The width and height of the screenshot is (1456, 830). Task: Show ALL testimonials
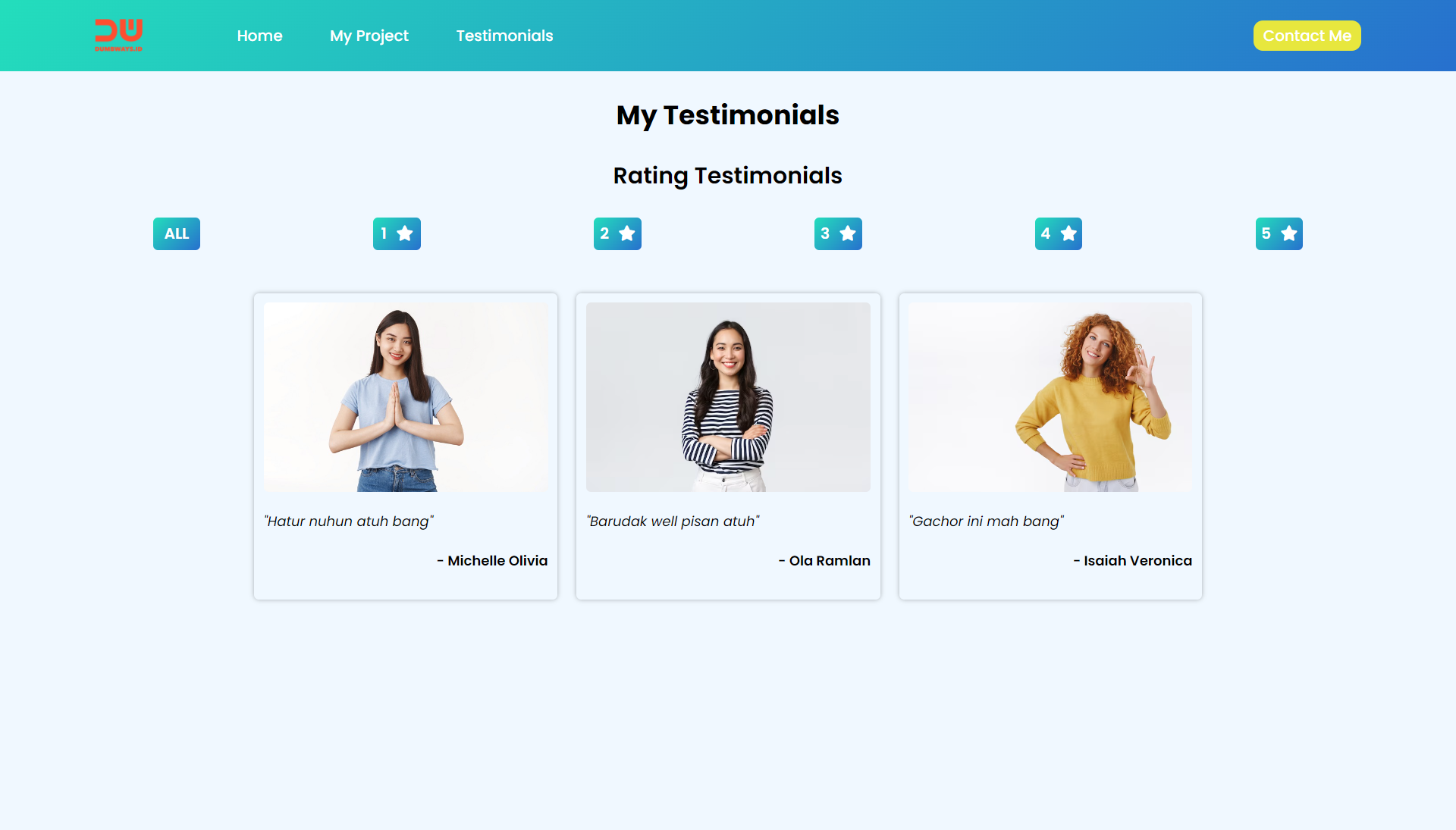[x=177, y=233]
